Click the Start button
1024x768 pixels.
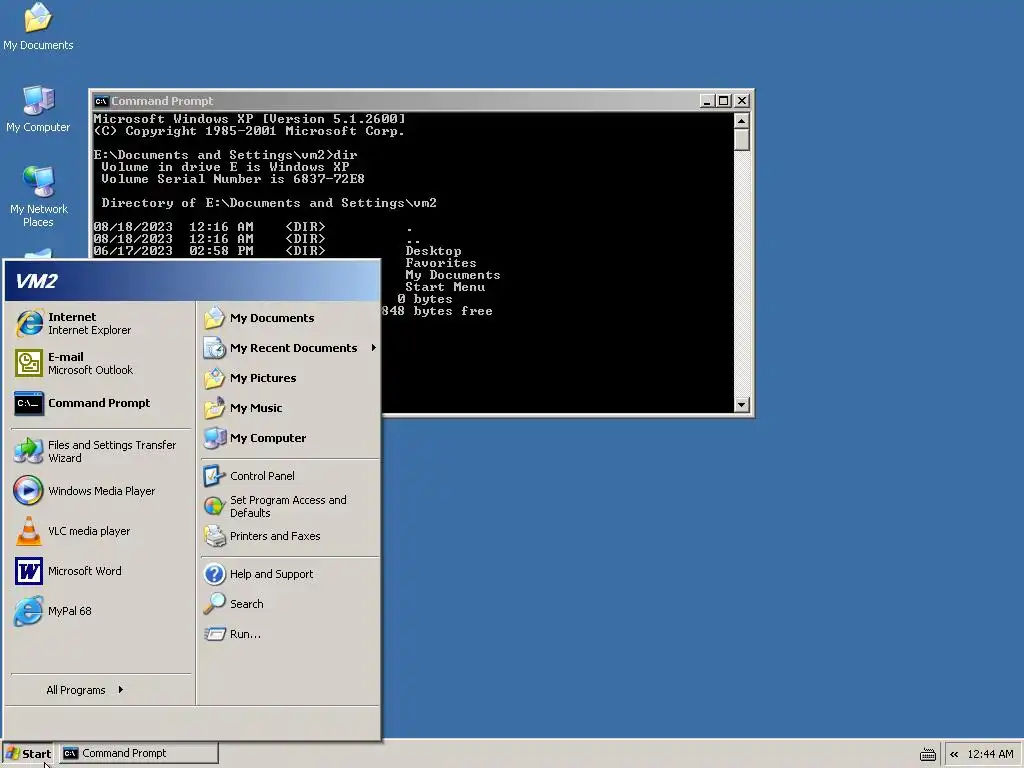point(28,754)
